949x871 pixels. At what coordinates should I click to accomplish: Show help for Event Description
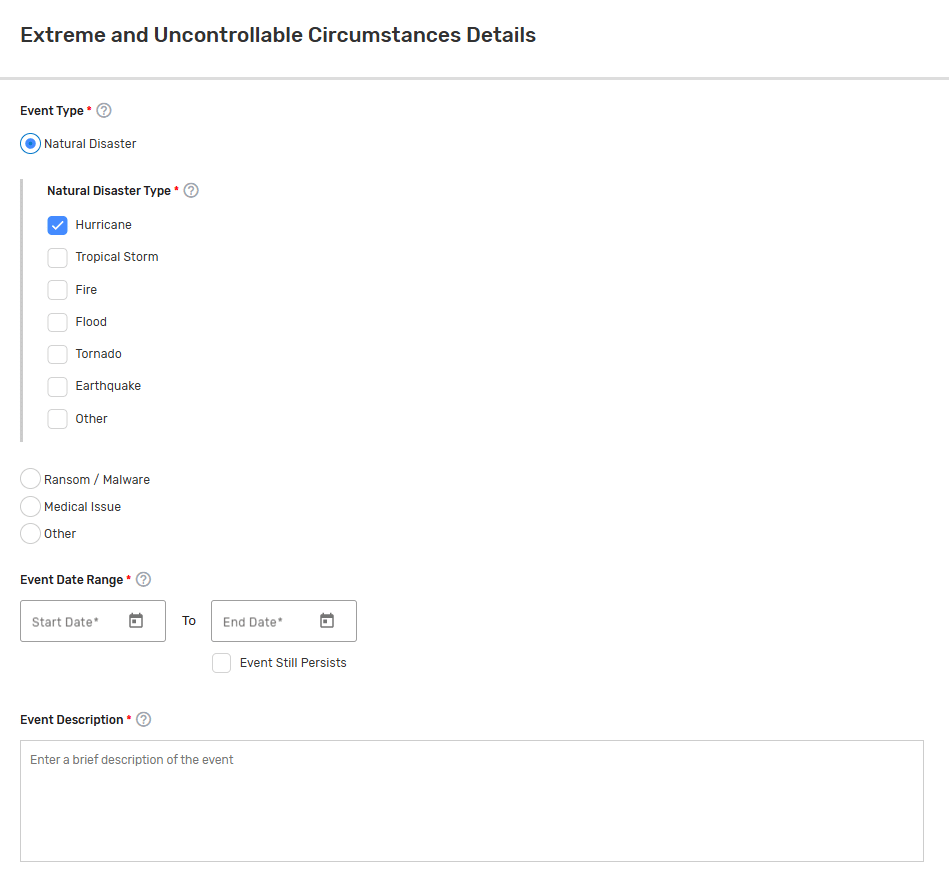tap(143, 720)
